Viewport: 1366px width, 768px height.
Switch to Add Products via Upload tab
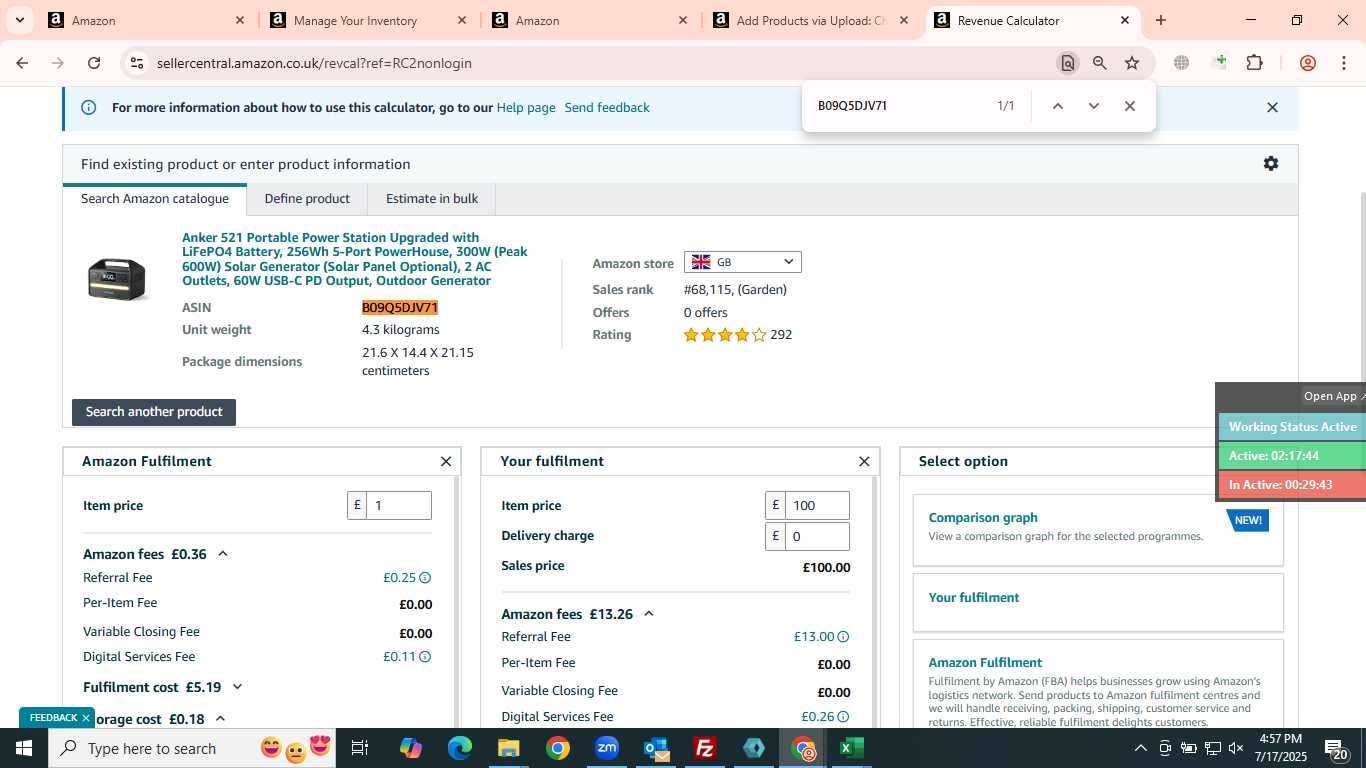point(810,20)
